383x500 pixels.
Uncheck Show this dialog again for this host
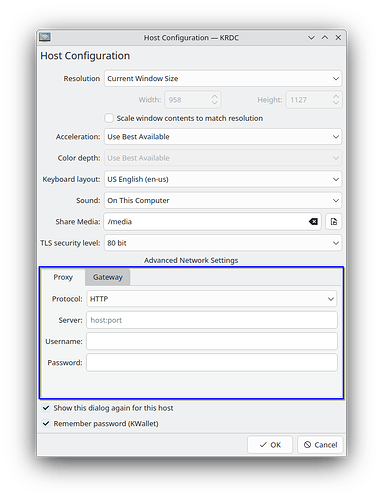[x=46, y=408]
